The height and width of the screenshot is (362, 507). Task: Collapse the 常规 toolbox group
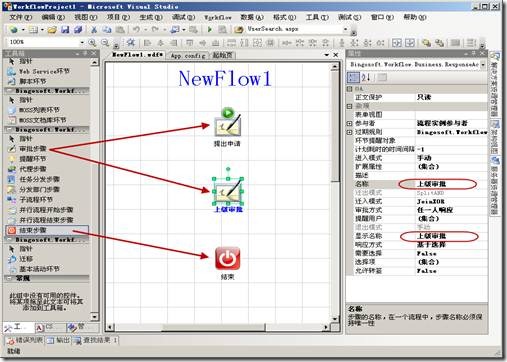pyautogui.click(x=9, y=278)
